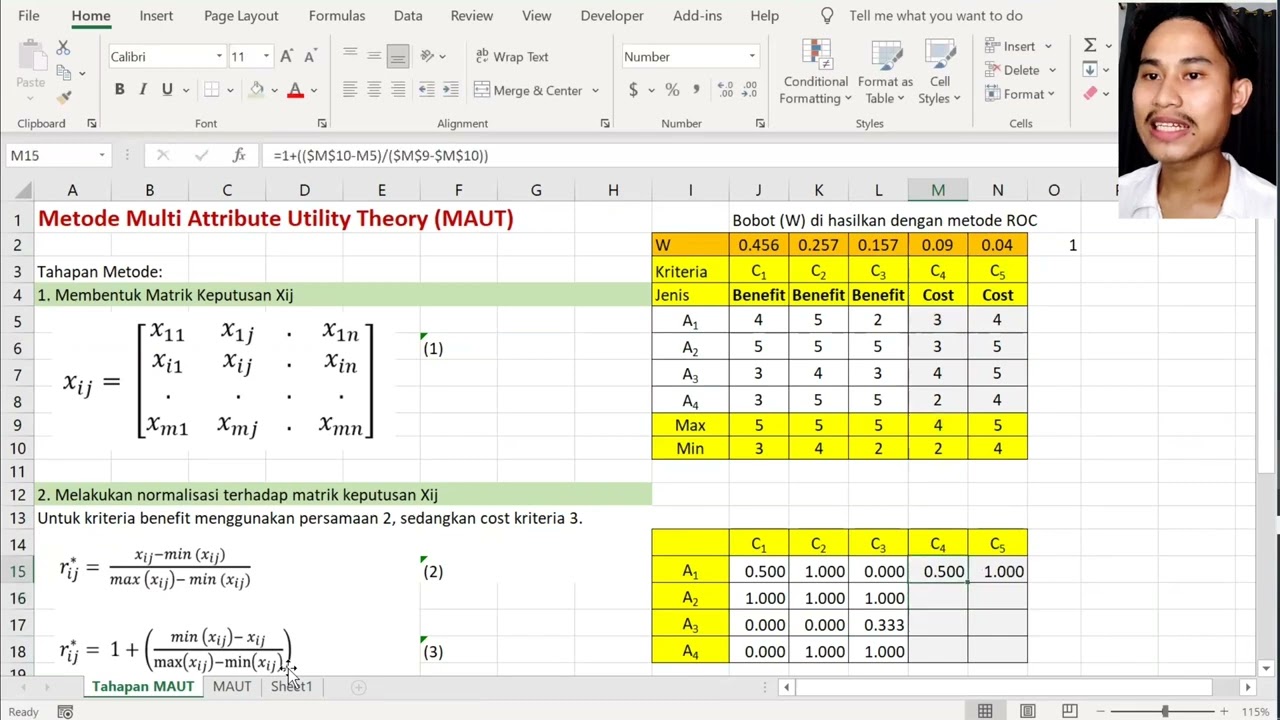Viewport: 1280px width, 720px height.
Task: Open the Font size dropdown
Action: (x=266, y=57)
